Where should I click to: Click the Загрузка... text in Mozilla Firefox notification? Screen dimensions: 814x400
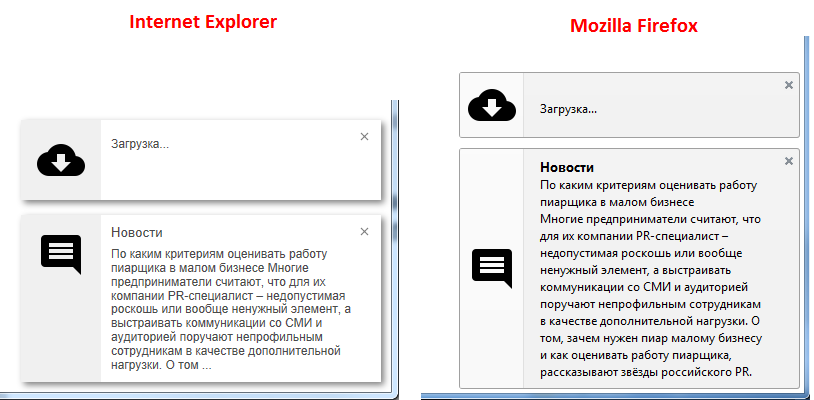click(568, 108)
